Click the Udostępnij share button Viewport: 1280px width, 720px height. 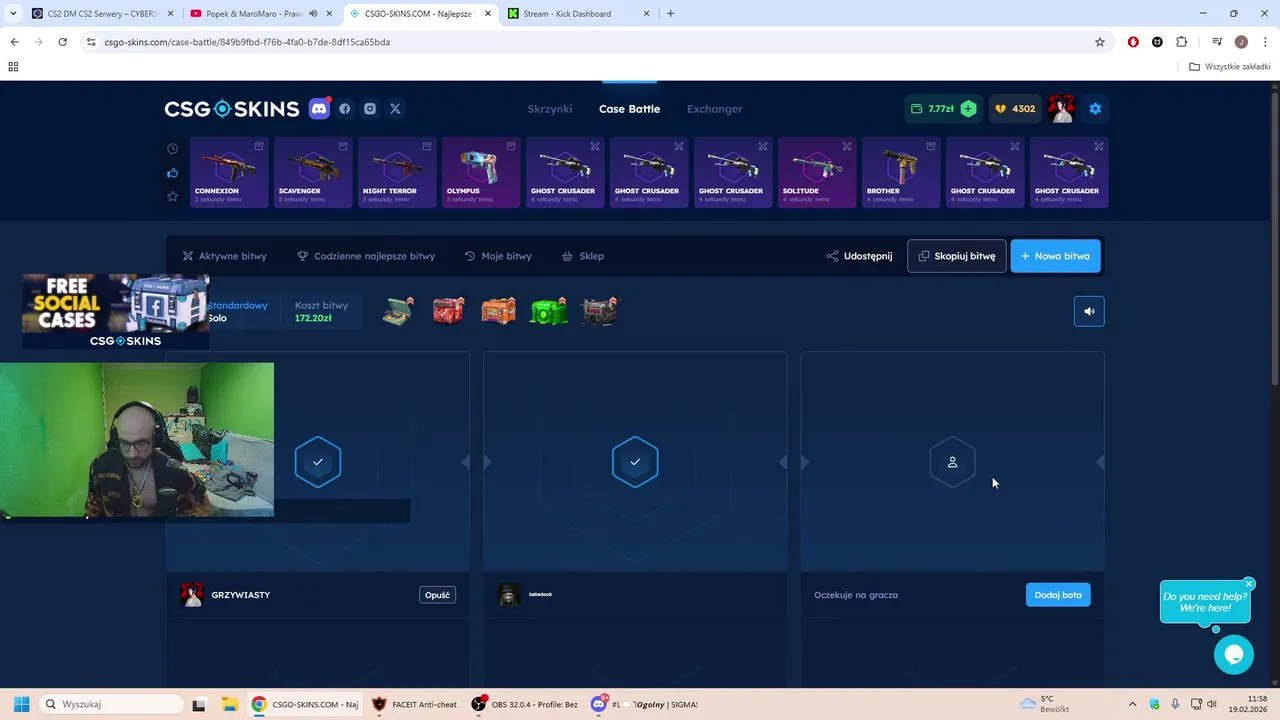click(x=859, y=256)
